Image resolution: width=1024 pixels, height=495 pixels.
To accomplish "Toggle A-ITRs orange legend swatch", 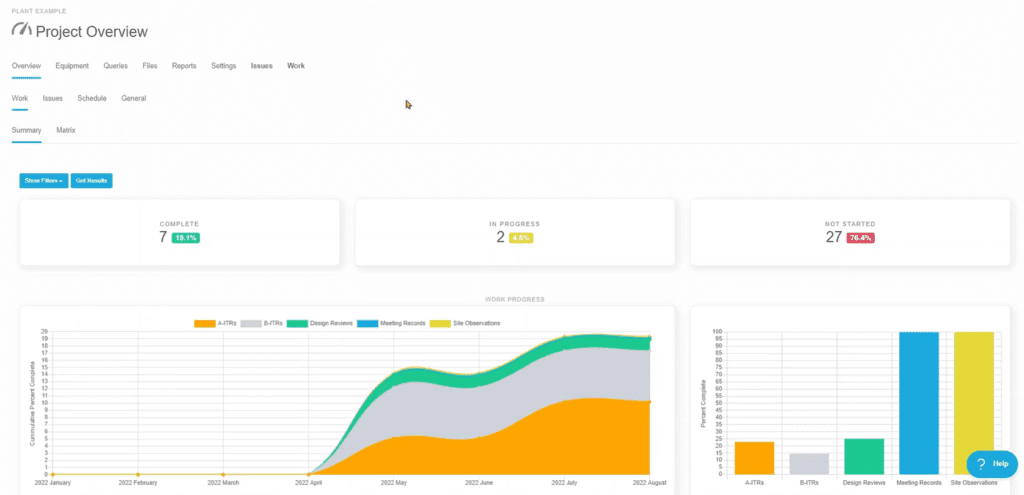I will [x=204, y=323].
